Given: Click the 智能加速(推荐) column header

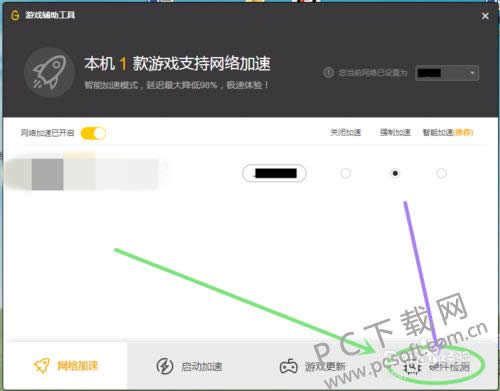Looking at the screenshot, I should coord(448,133).
